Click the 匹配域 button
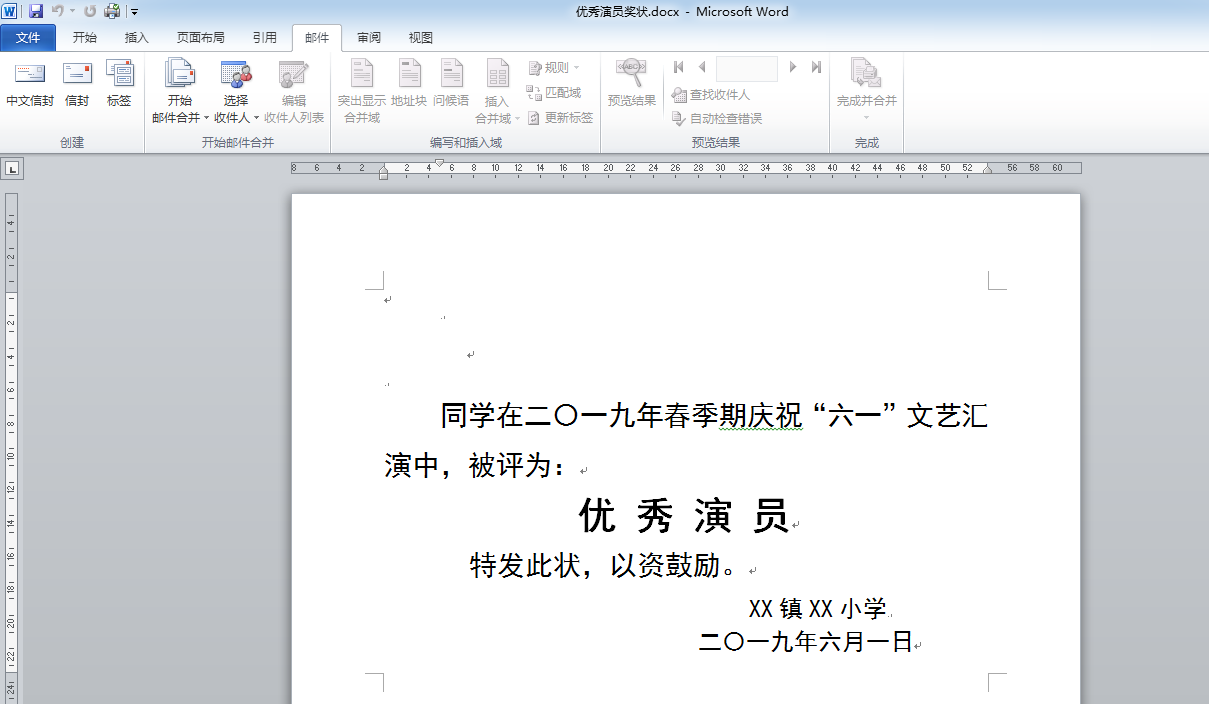This screenshot has height=704, width=1209. (x=554, y=93)
